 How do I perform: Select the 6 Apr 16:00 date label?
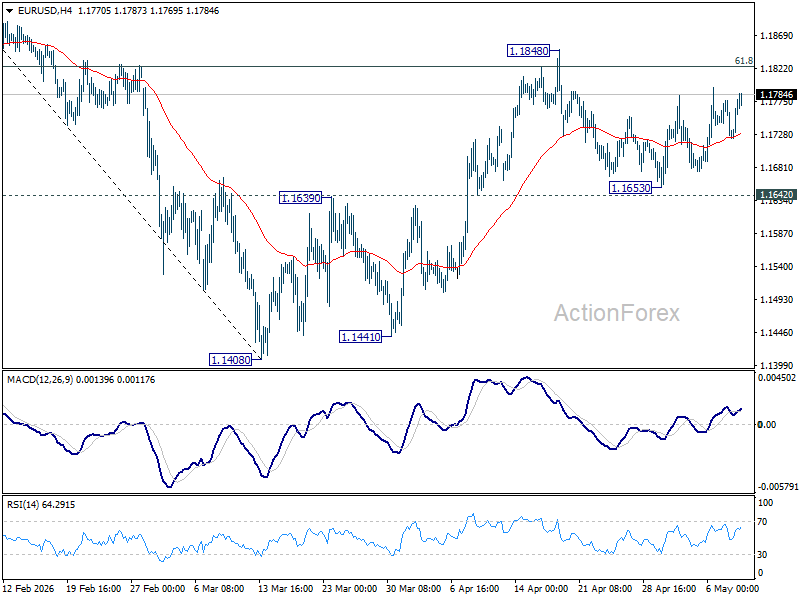(474, 589)
